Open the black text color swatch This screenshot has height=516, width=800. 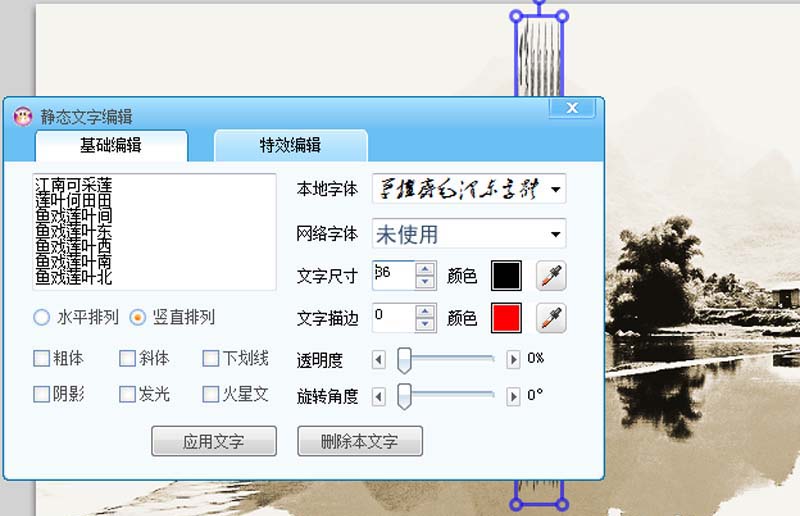tap(506, 276)
